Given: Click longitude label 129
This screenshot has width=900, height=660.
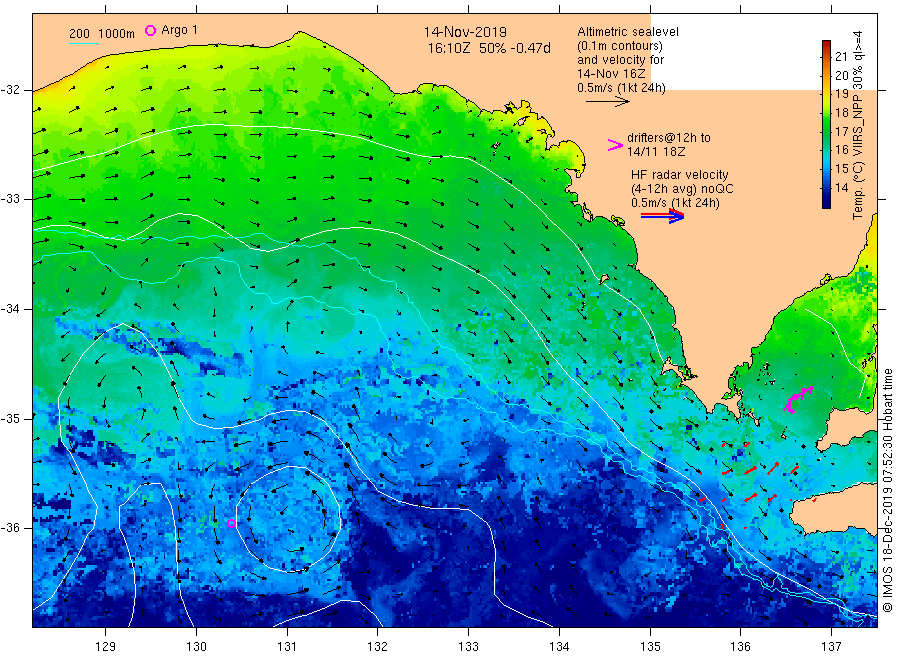Looking at the screenshot, I should [x=106, y=647].
